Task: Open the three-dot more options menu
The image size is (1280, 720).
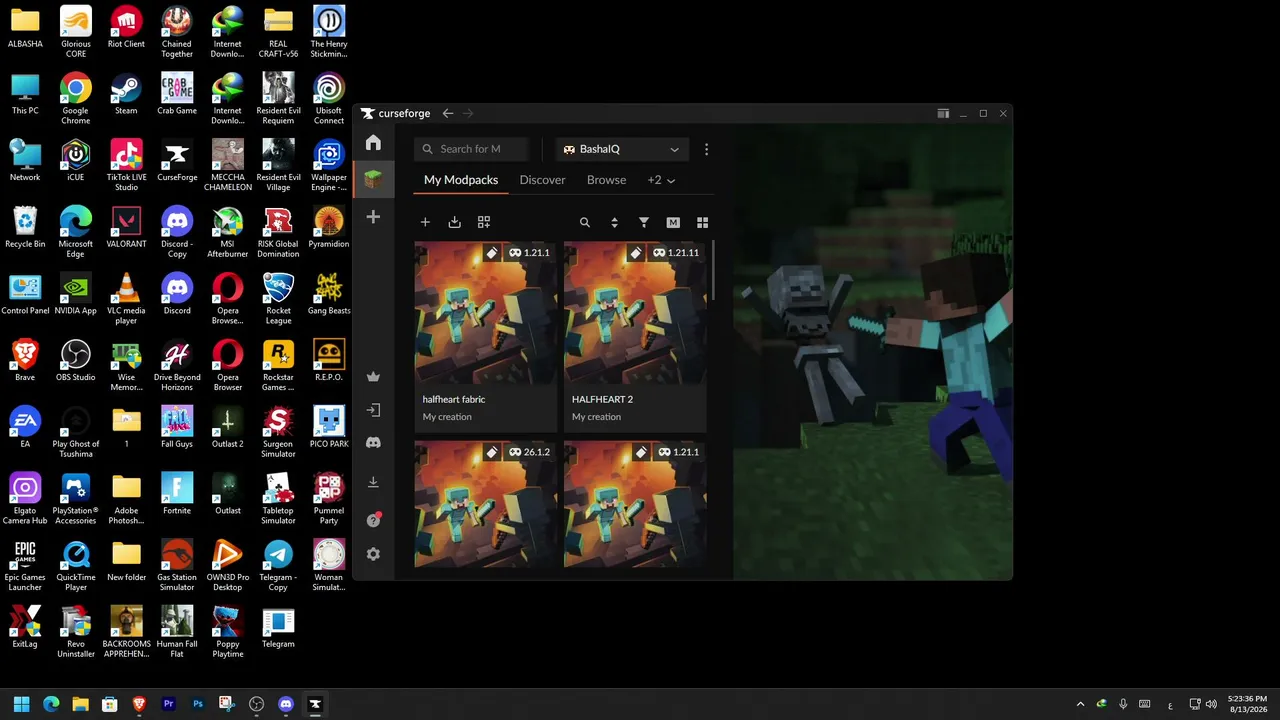Action: (706, 149)
